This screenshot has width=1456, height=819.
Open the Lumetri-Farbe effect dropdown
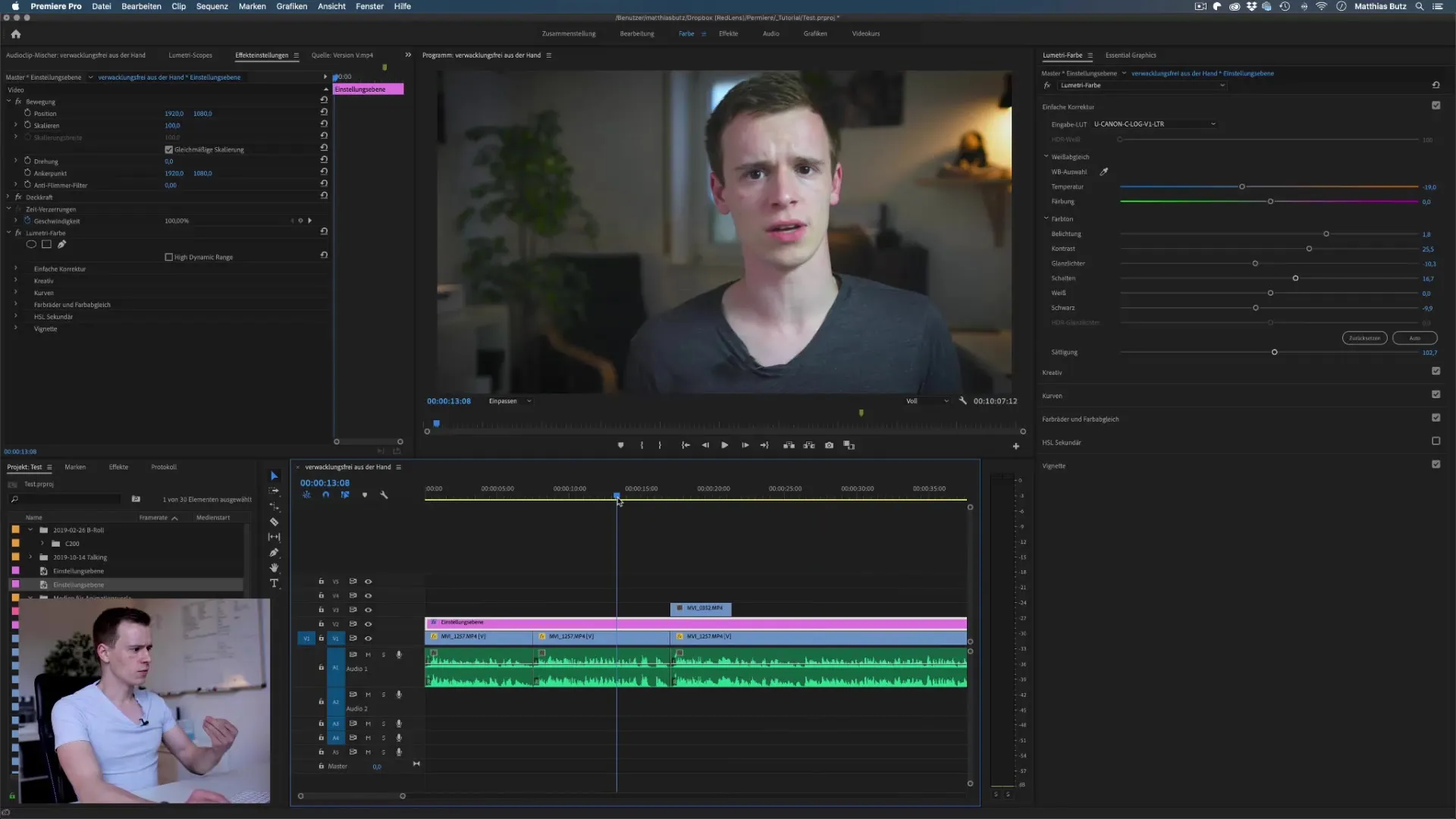(x=1142, y=86)
